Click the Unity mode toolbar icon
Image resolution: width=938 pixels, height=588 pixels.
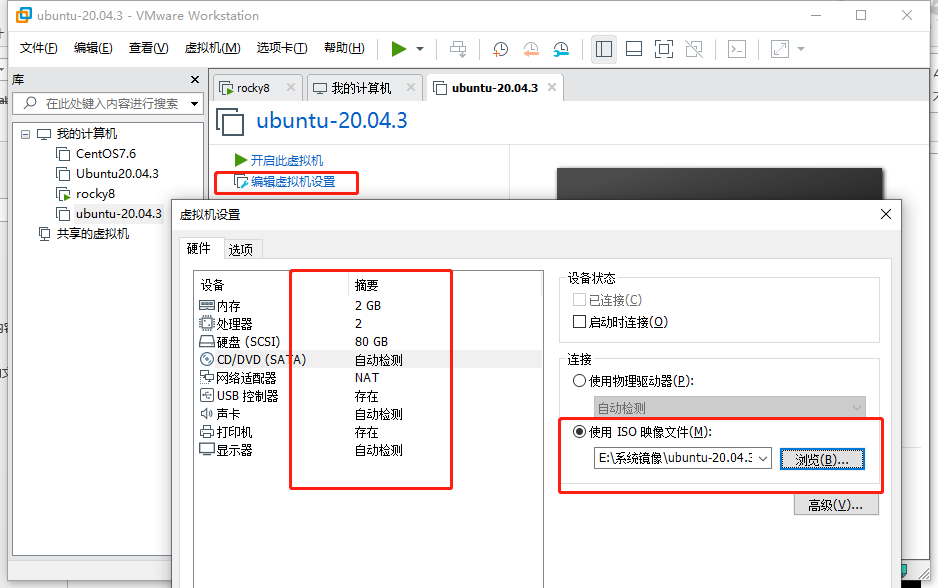694,49
